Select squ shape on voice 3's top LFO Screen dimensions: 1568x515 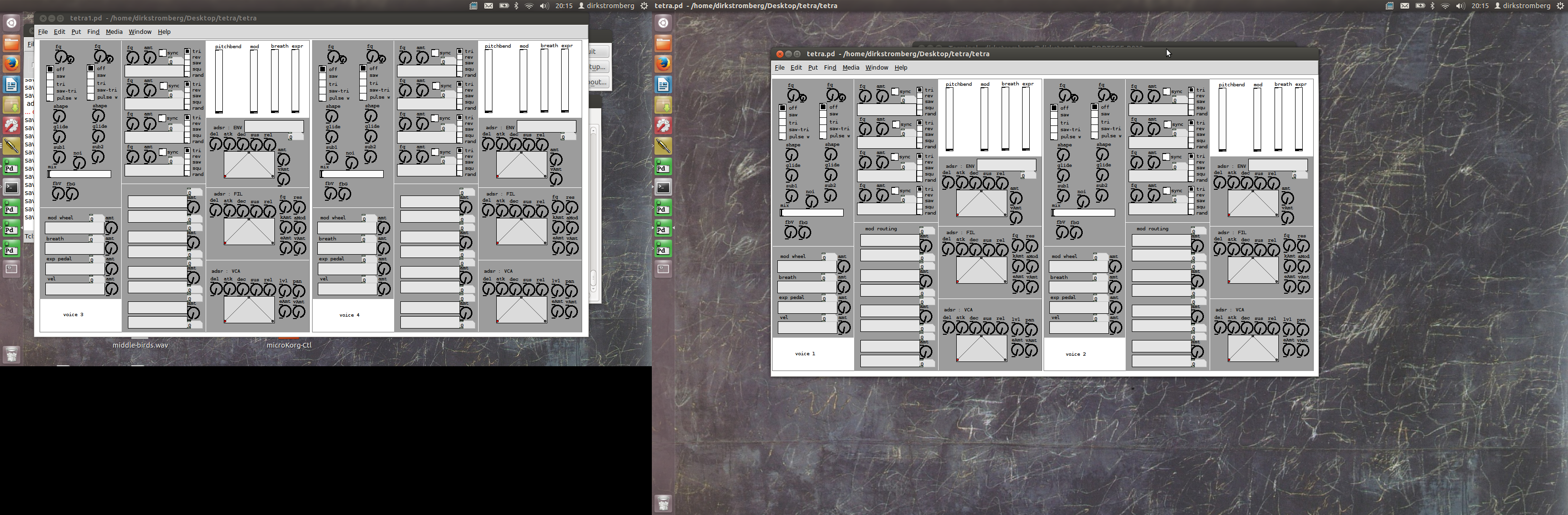coord(188,69)
